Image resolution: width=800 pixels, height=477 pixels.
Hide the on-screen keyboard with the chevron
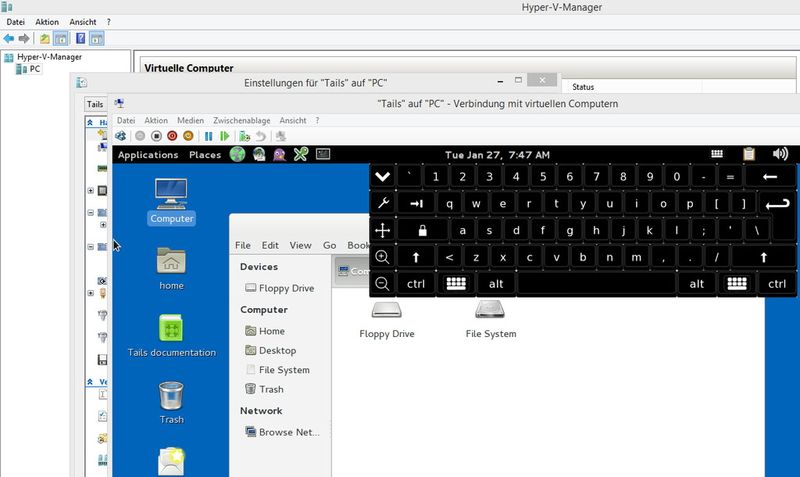point(382,177)
